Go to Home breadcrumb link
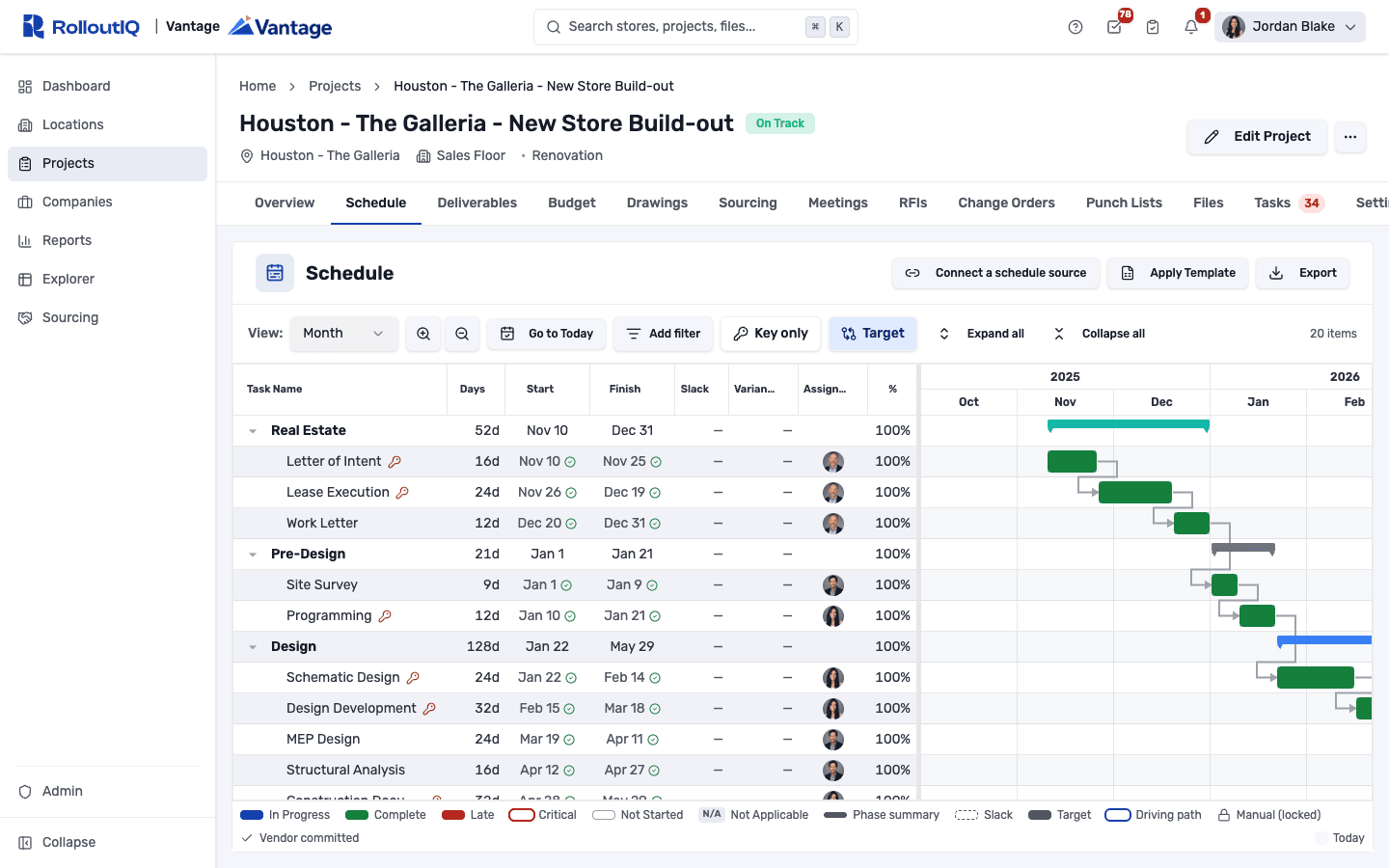Screen dimensions: 1389x868 pyautogui.click(x=258, y=87)
